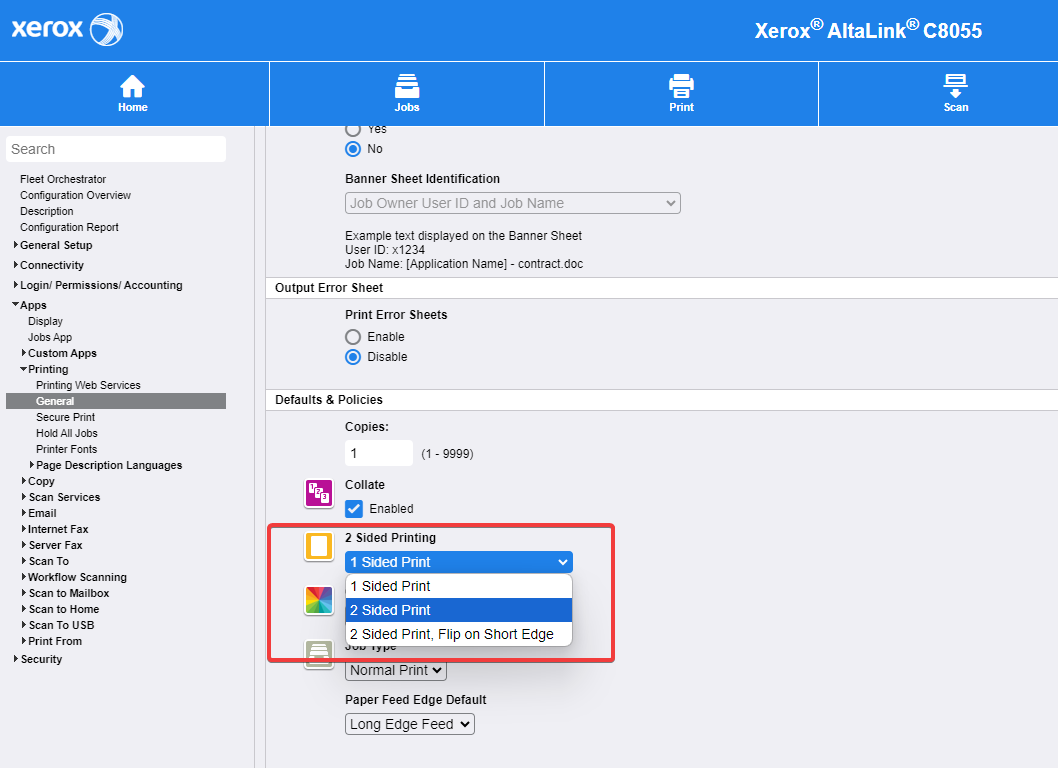The width and height of the screenshot is (1058, 768).
Task: Open the Paper Feed Edge Default dropdown
Action: tap(409, 724)
